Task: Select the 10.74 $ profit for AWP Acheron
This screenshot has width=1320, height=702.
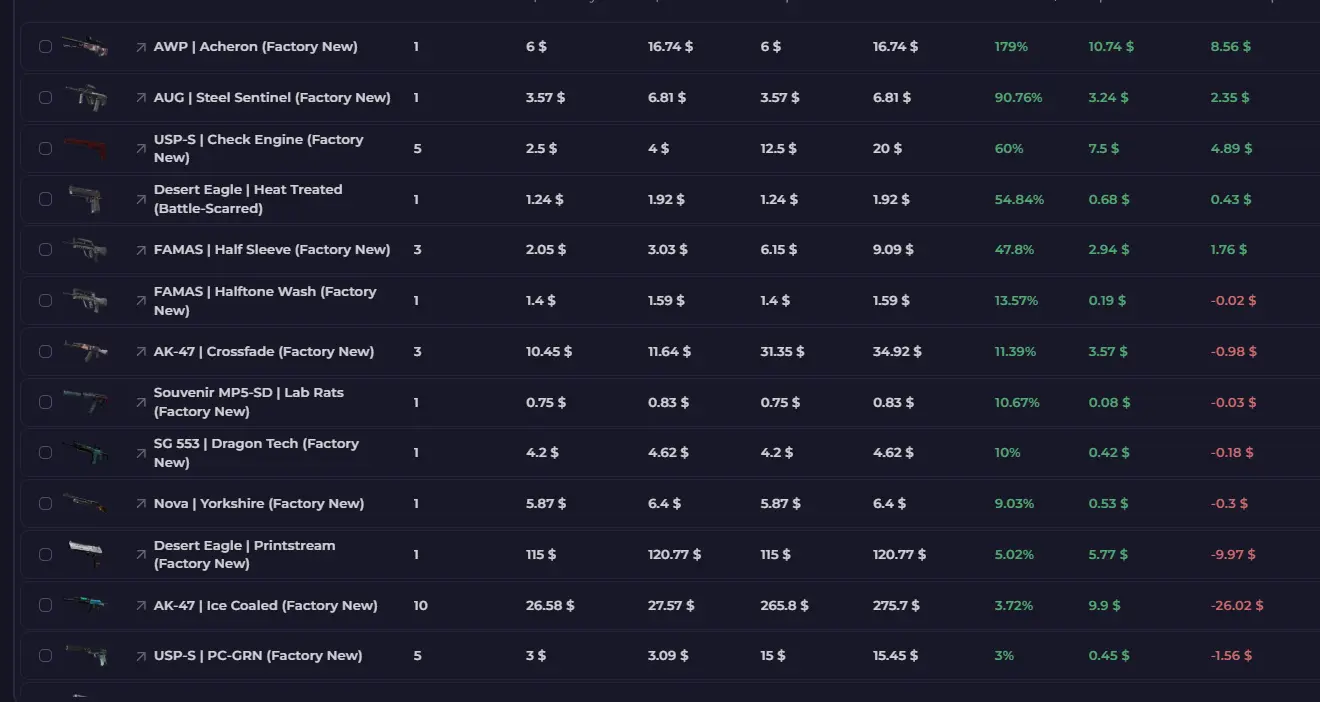Action: pos(1111,47)
